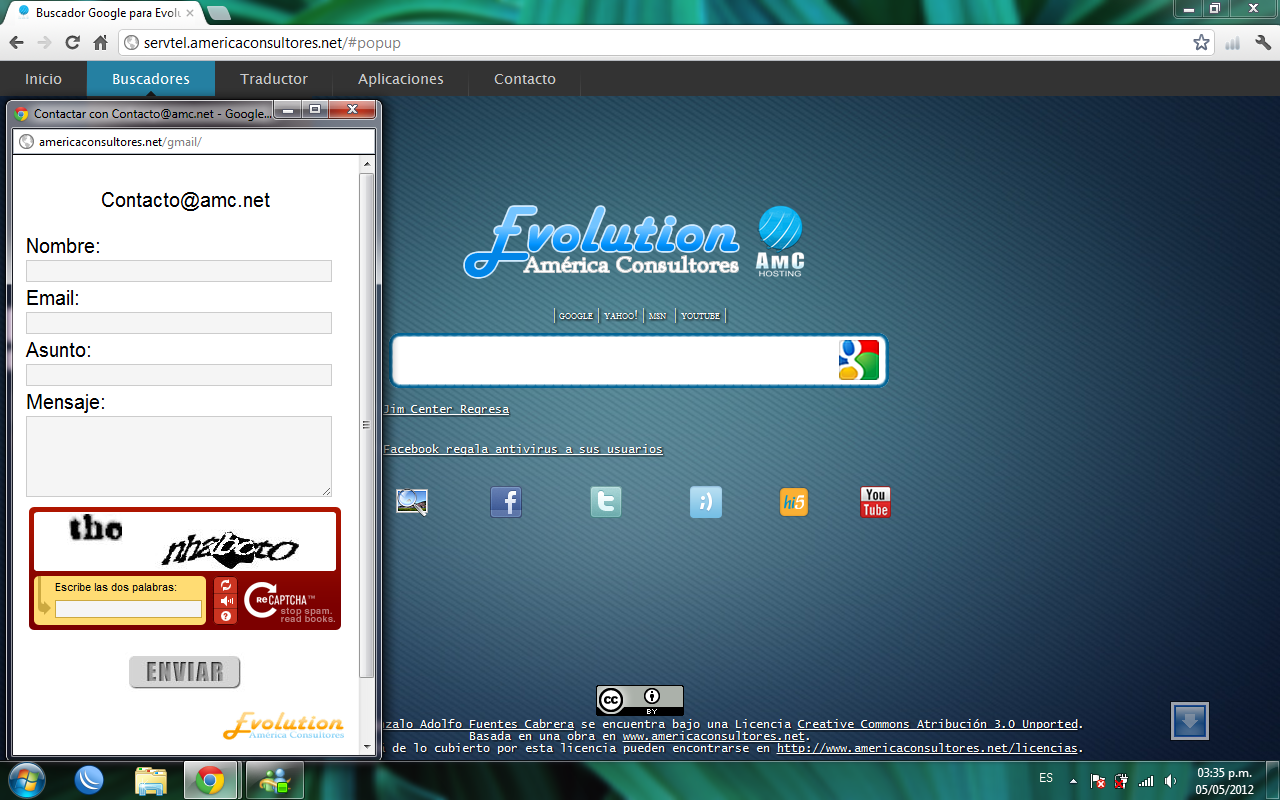Open the Jim Center Regresa link
This screenshot has height=800, width=1280.
coord(446,409)
